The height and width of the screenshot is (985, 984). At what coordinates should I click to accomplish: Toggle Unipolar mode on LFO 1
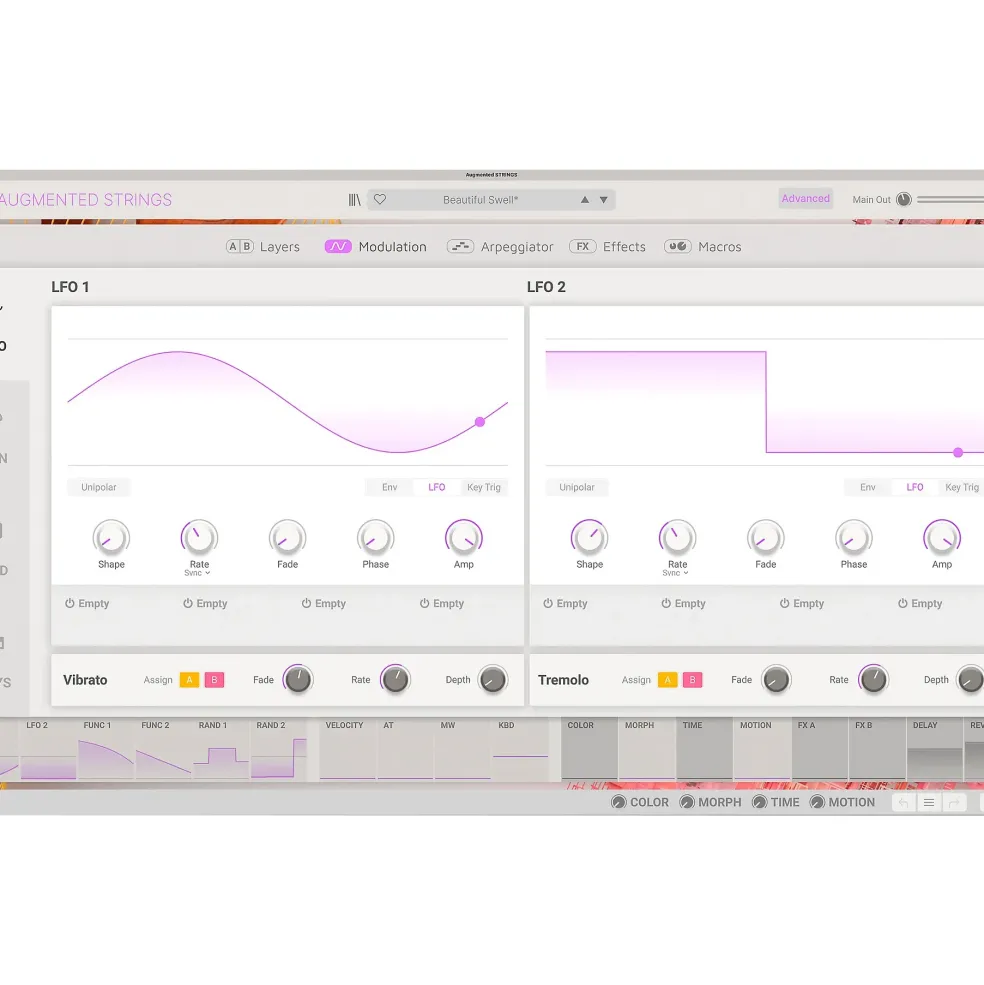pyautogui.click(x=99, y=487)
